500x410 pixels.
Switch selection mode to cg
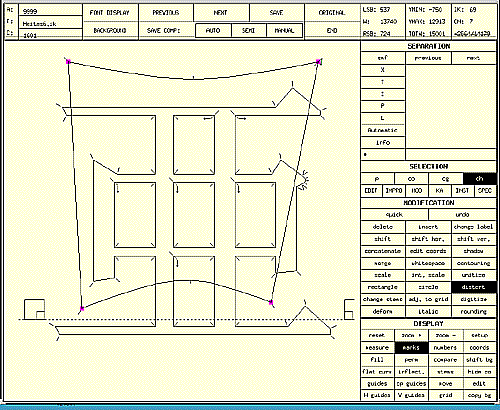click(445, 179)
